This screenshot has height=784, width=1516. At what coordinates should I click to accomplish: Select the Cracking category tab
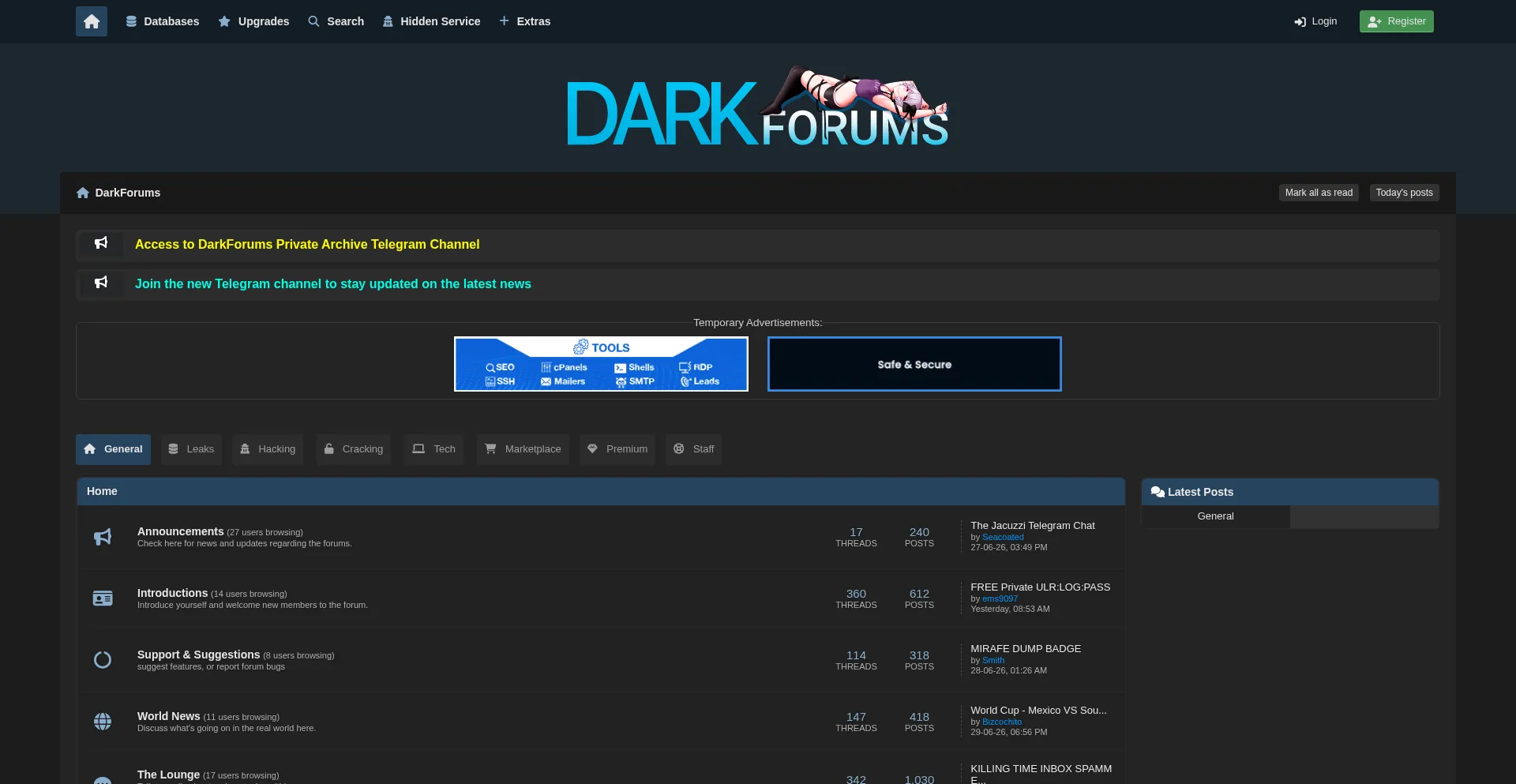pos(353,449)
